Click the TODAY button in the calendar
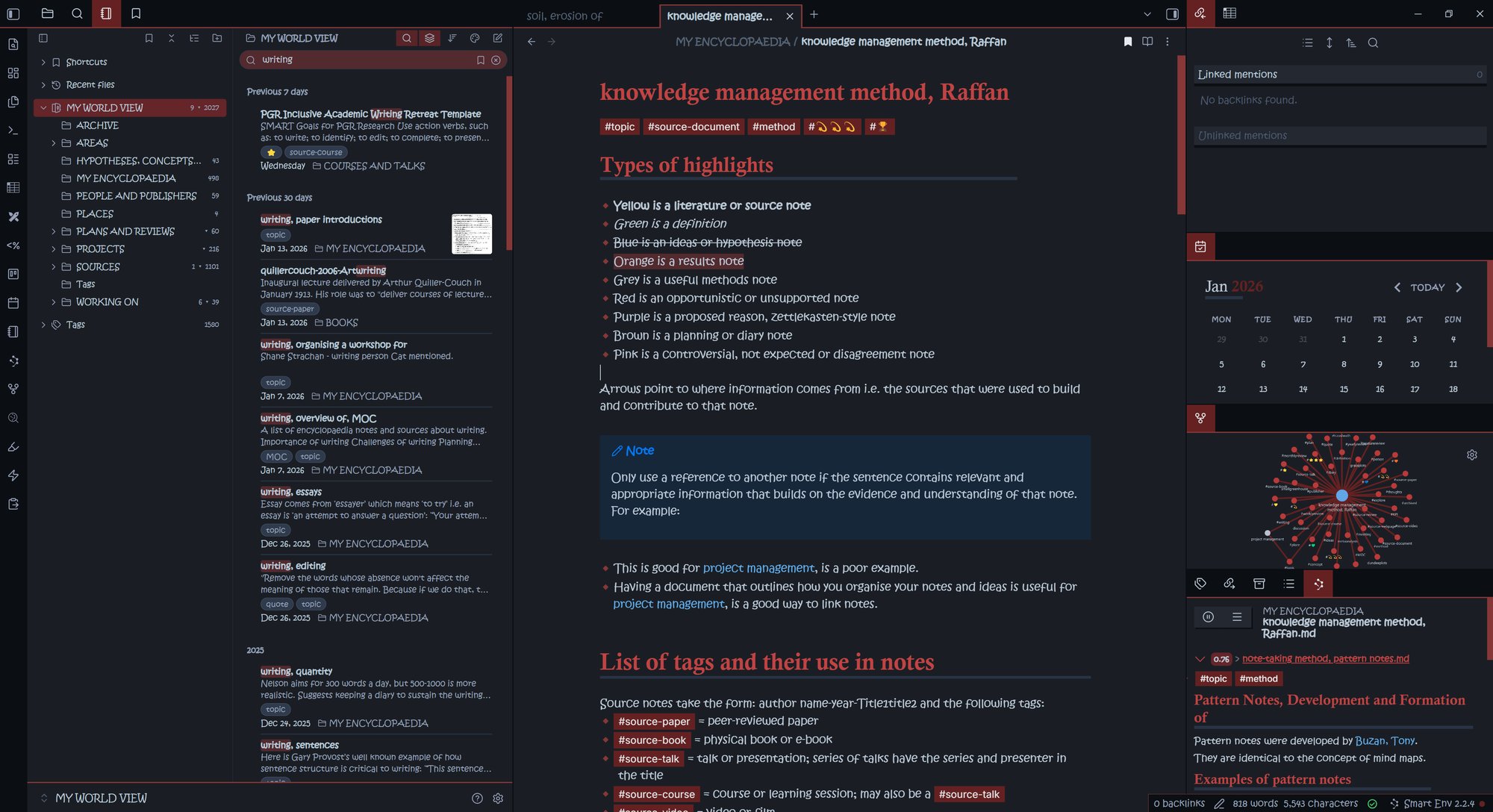Screen dimensions: 1493x812 (1427, 287)
